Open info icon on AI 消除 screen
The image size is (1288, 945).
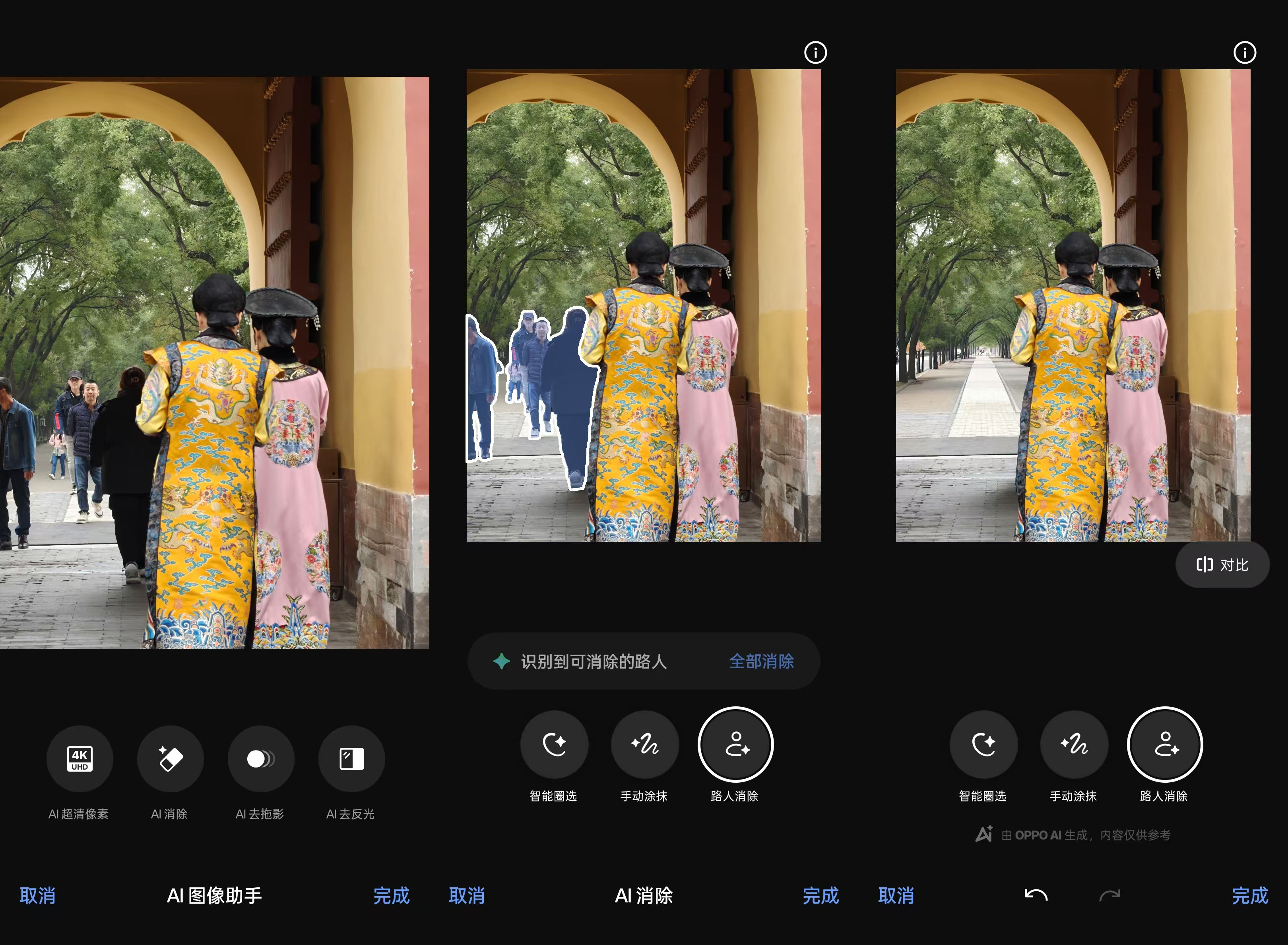pos(815,52)
